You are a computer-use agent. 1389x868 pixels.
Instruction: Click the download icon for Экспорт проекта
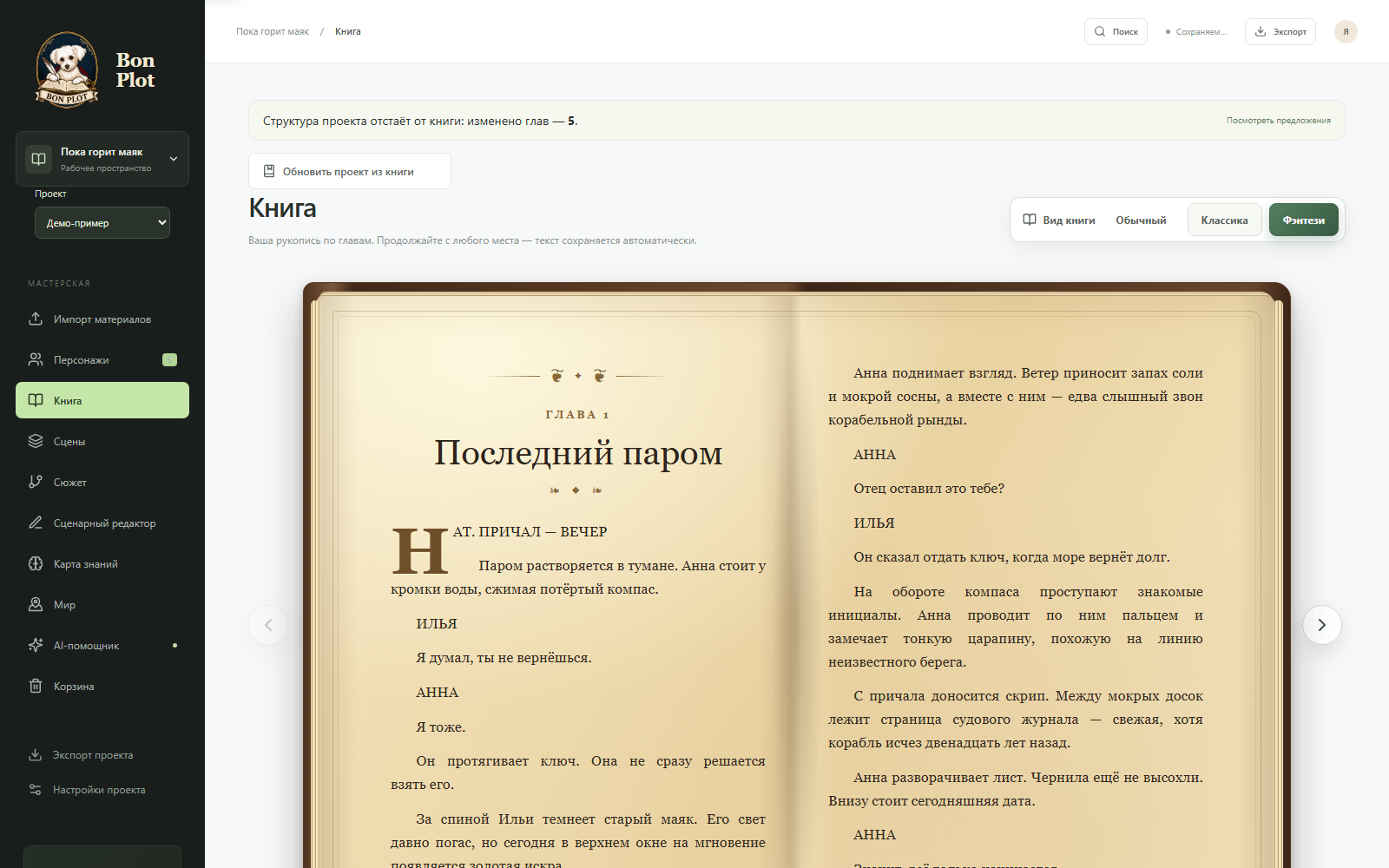[36, 754]
